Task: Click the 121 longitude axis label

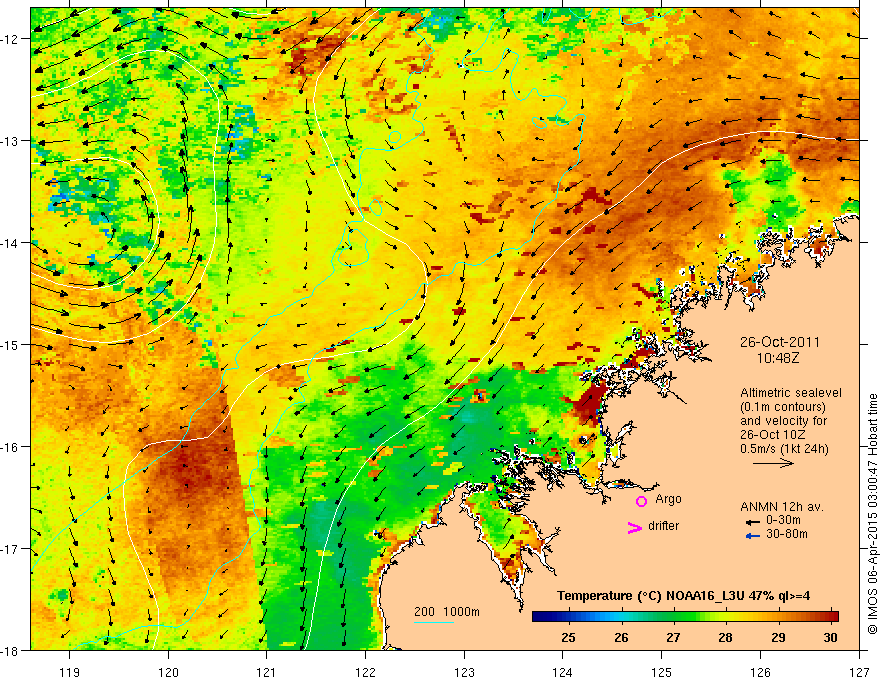Action: click(267, 672)
